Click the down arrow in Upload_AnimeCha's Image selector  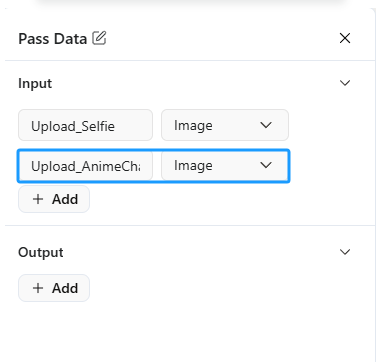tap(266, 165)
